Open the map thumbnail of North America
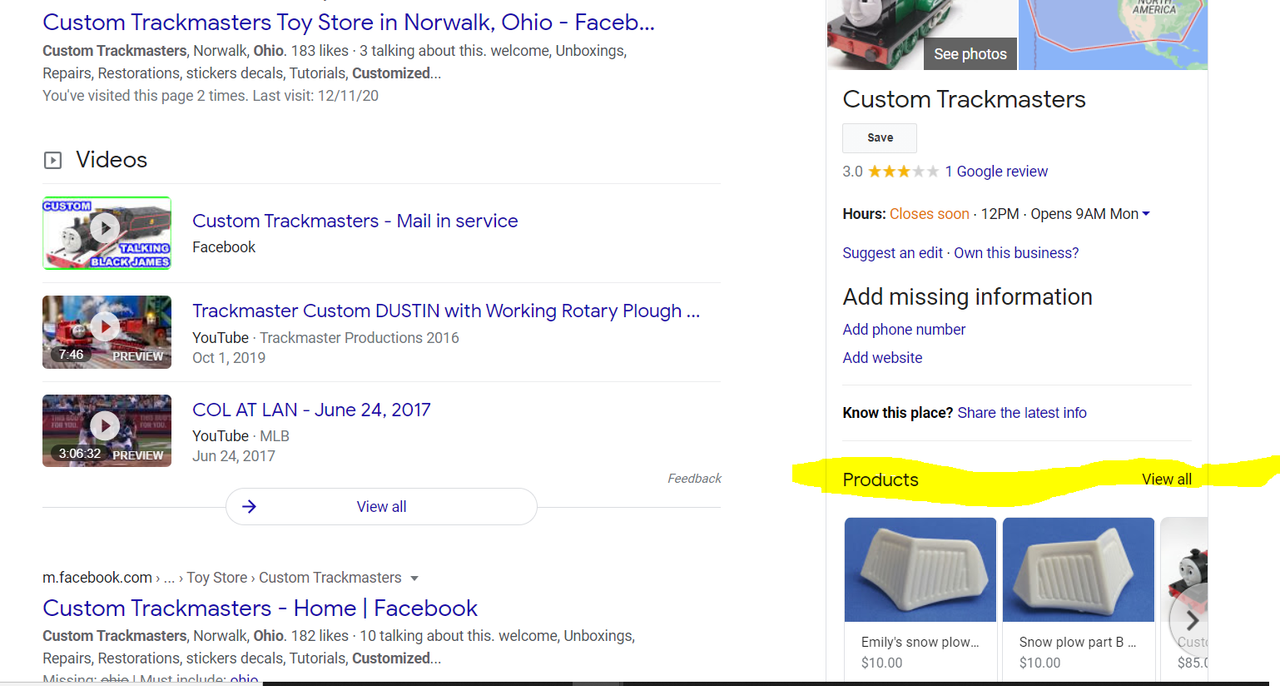 (x=1113, y=34)
